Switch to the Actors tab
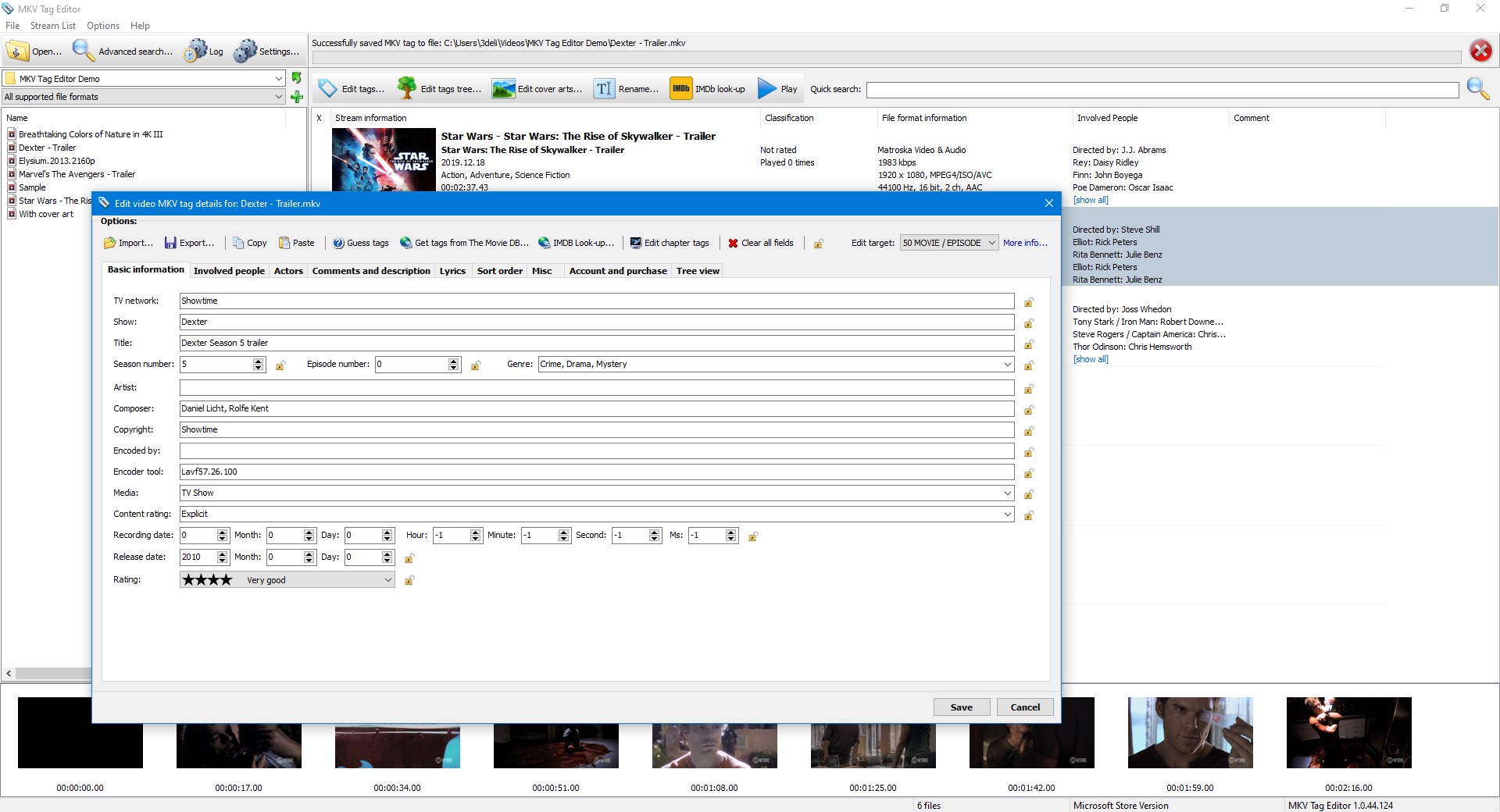 pyautogui.click(x=288, y=271)
